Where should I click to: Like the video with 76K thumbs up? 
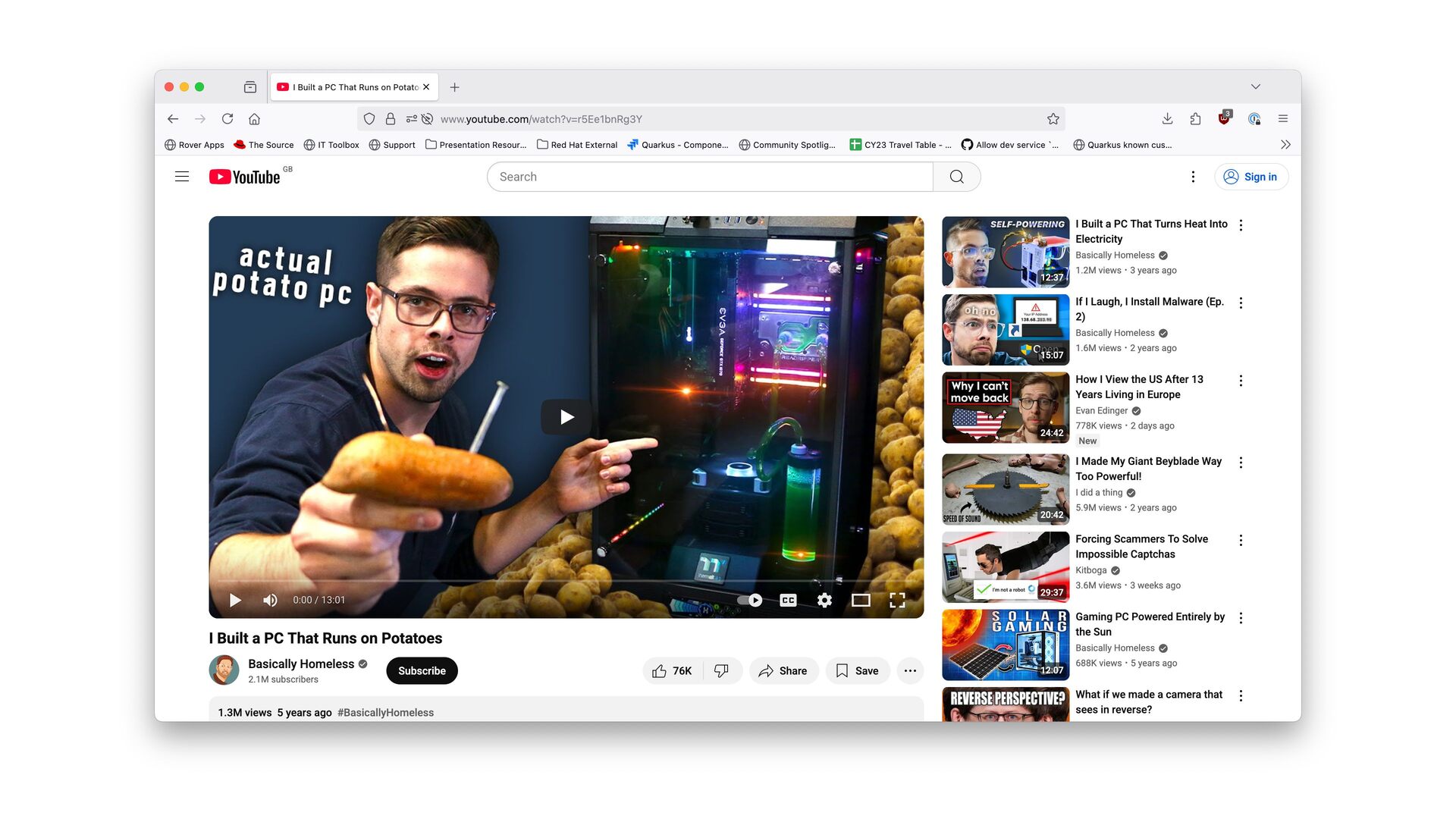(x=672, y=670)
